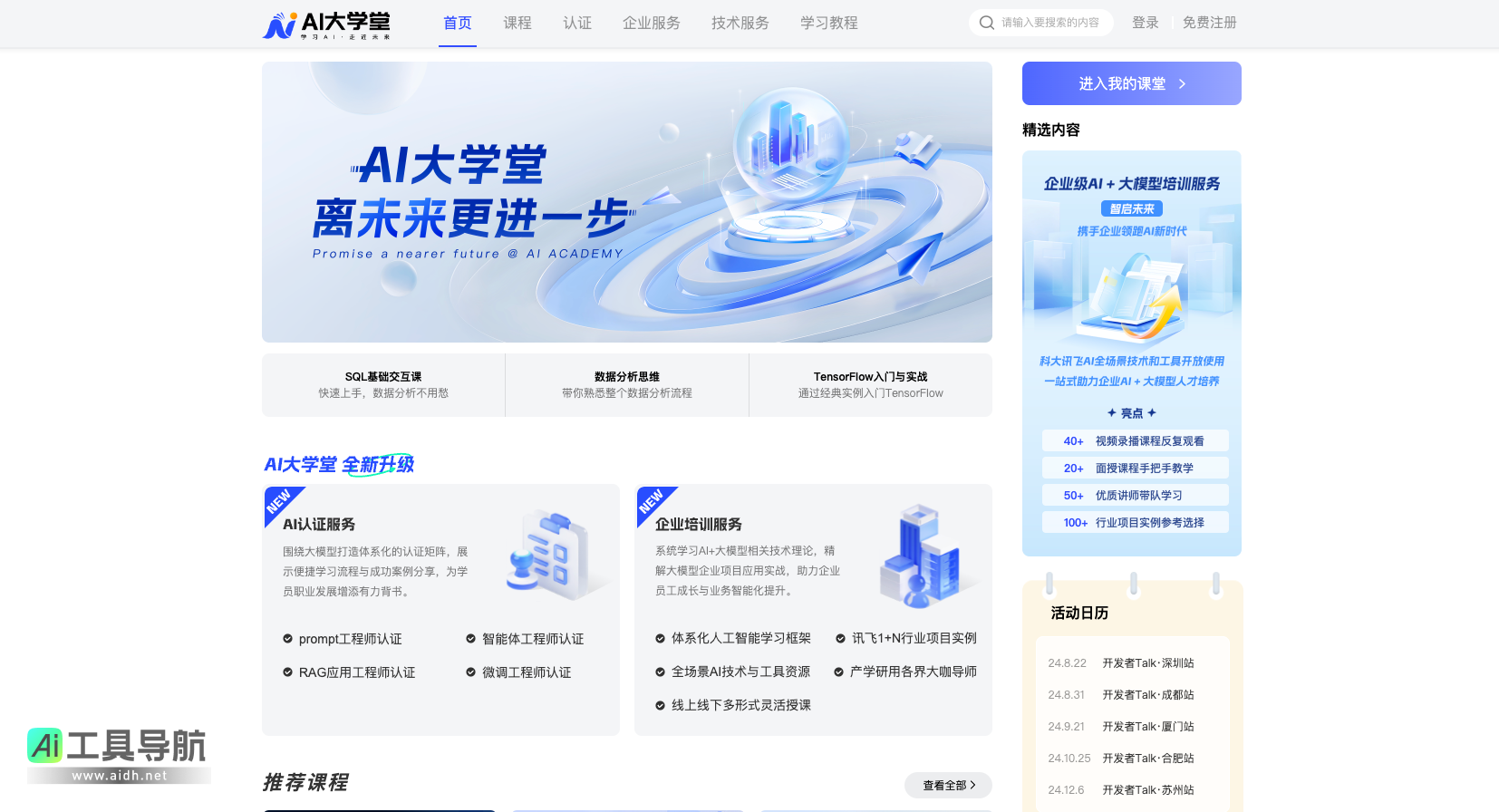Click the arrow on 进入我的课堂
Screen dimensions: 1499x812
[1182, 84]
